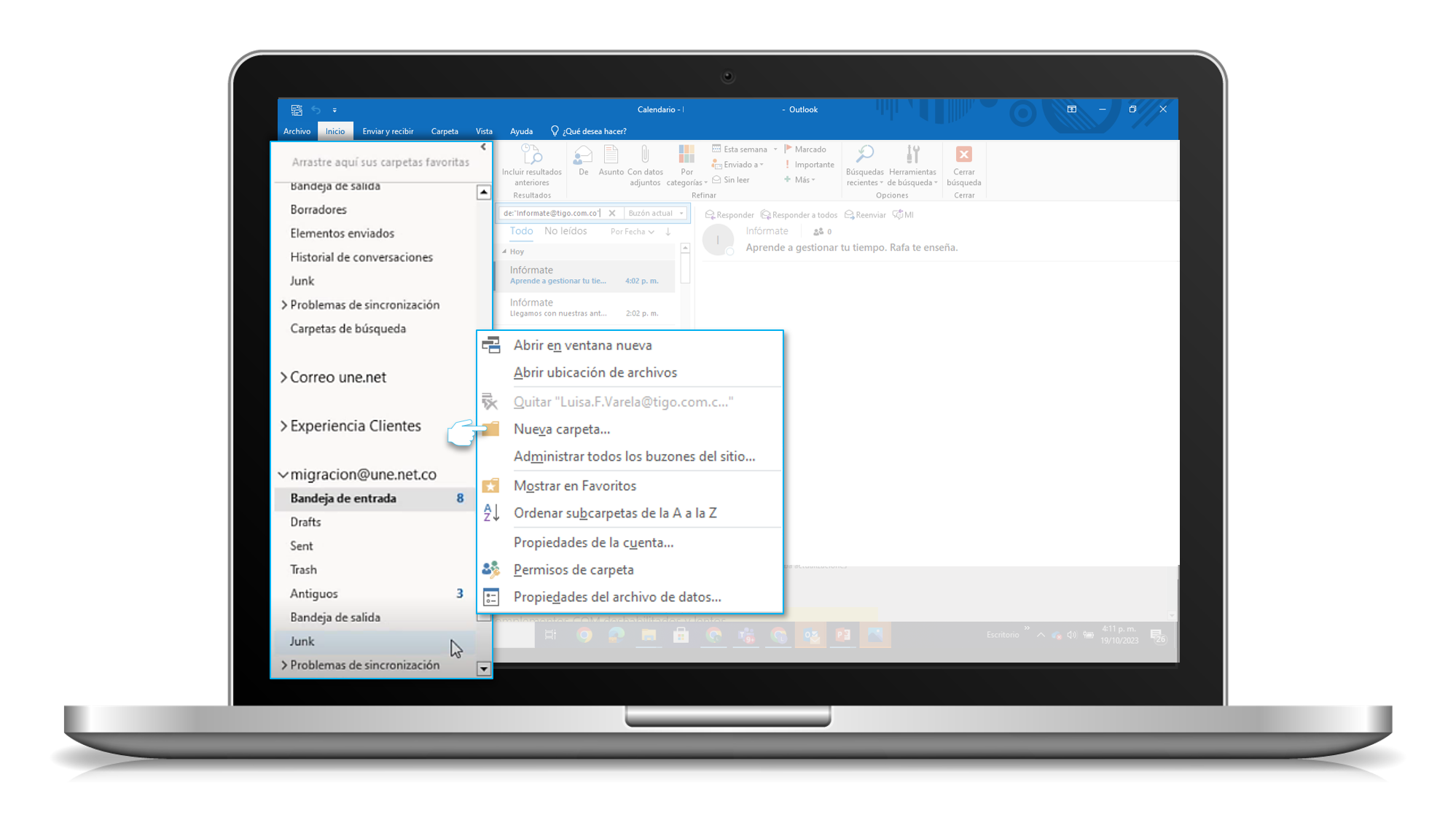
Task: Switch to Enviar y recibir tab
Action: (388, 131)
